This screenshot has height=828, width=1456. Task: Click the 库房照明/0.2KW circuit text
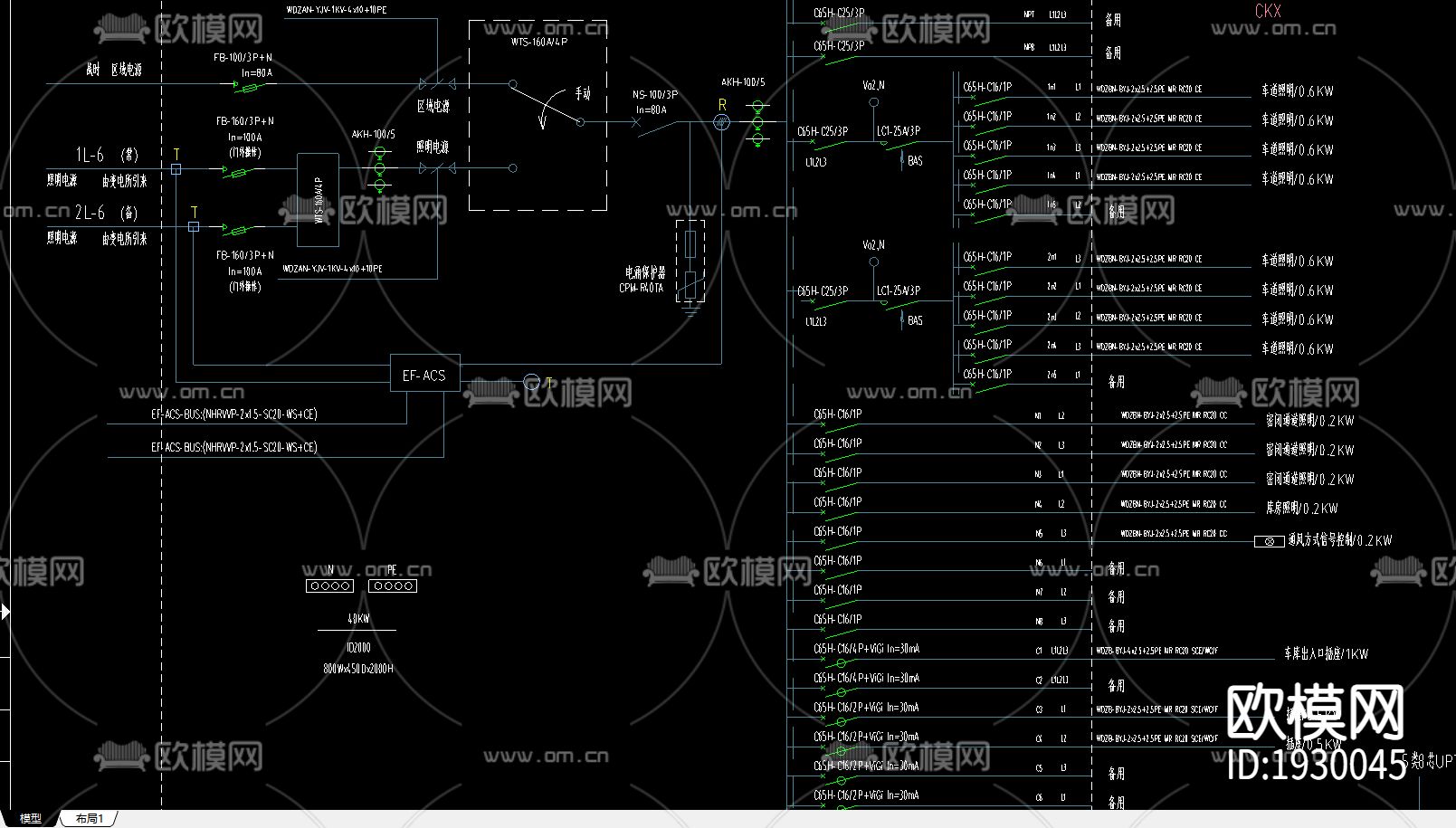click(1301, 508)
